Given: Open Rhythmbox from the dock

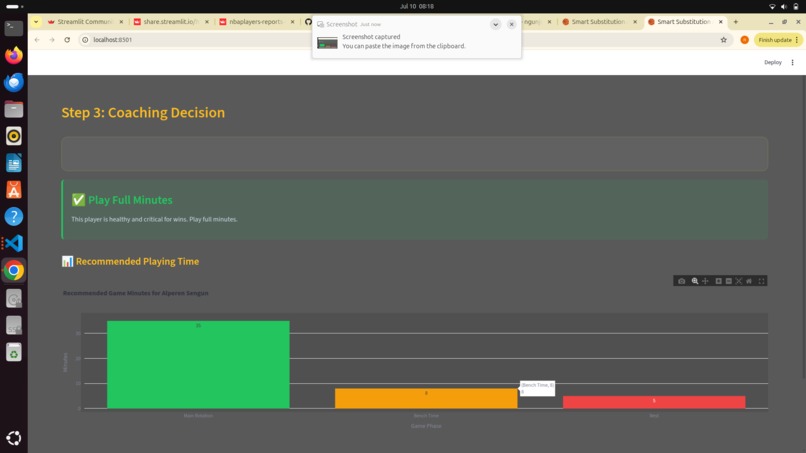Looking at the screenshot, I should pyautogui.click(x=14, y=136).
